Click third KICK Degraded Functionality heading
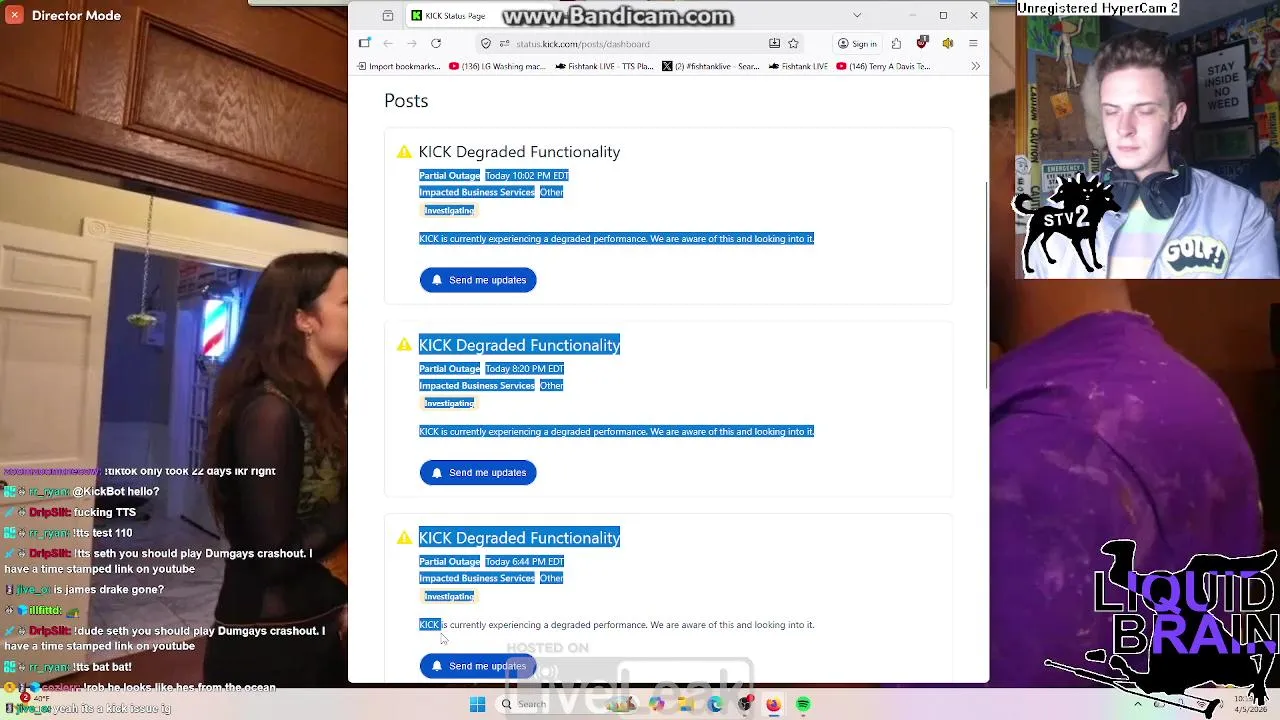The height and width of the screenshot is (720, 1280). 519,538
